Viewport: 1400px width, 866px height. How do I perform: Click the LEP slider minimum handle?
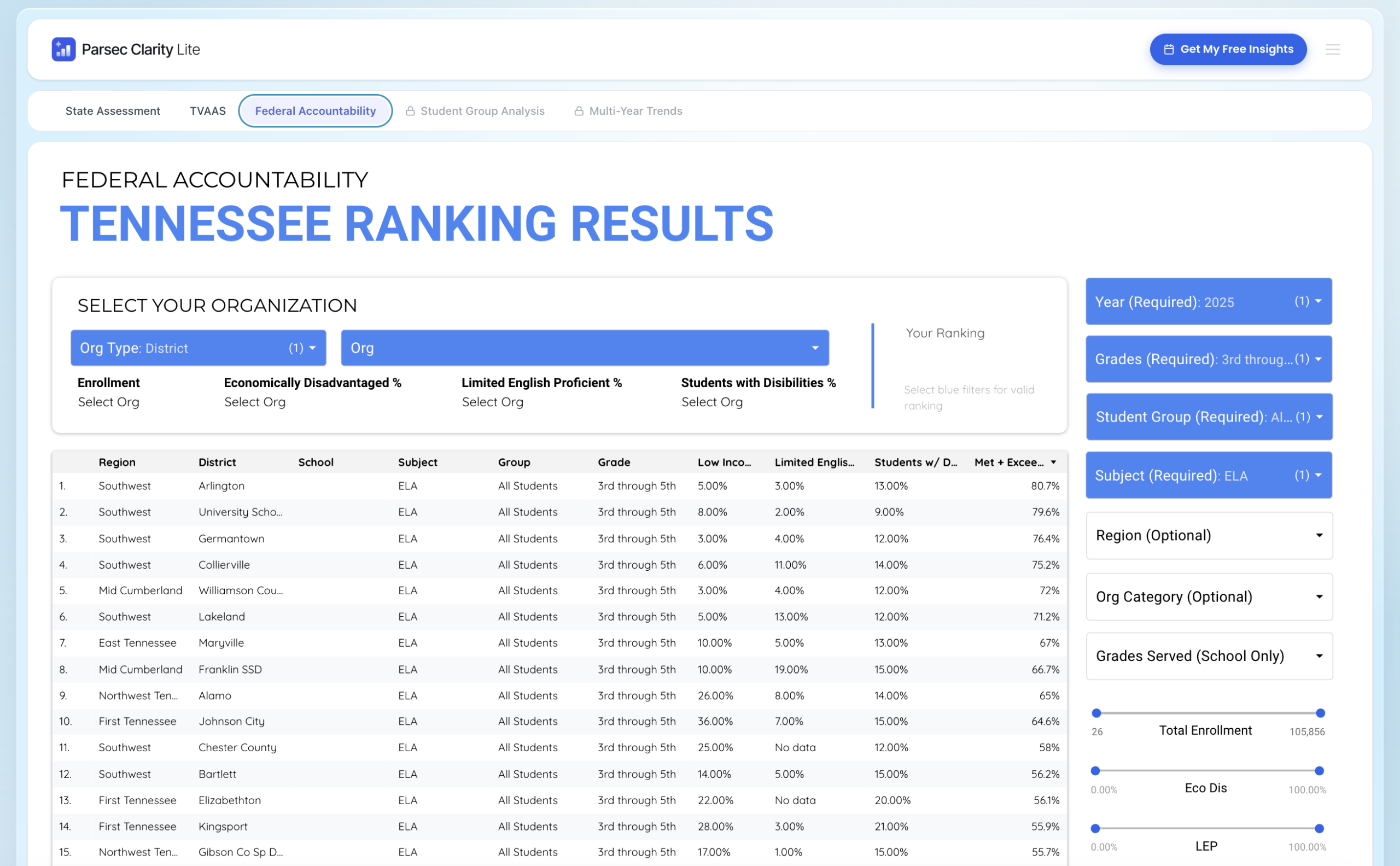pos(1095,828)
